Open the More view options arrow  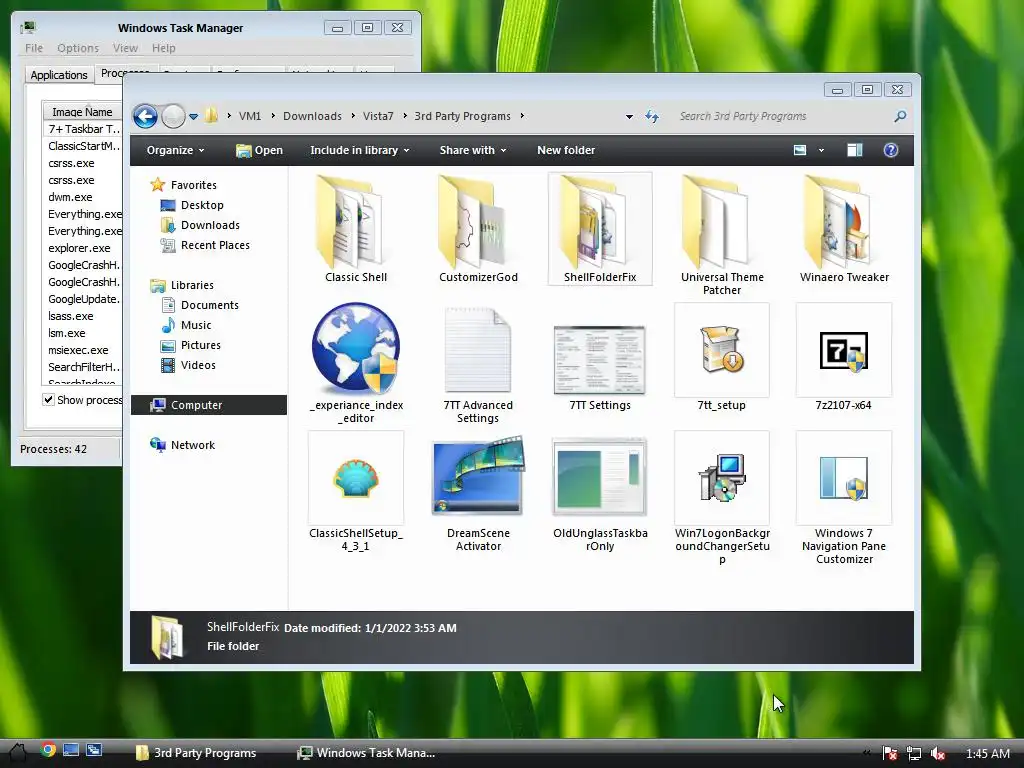(x=821, y=151)
